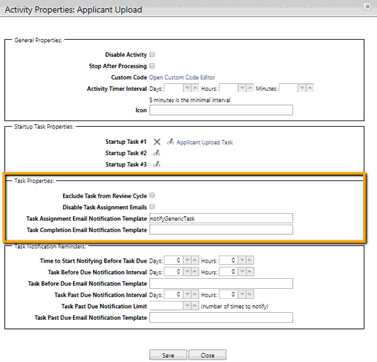Decrease Task Before Due Interval Days value
This screenshot has width=377, height=362.
pos(187,272)
